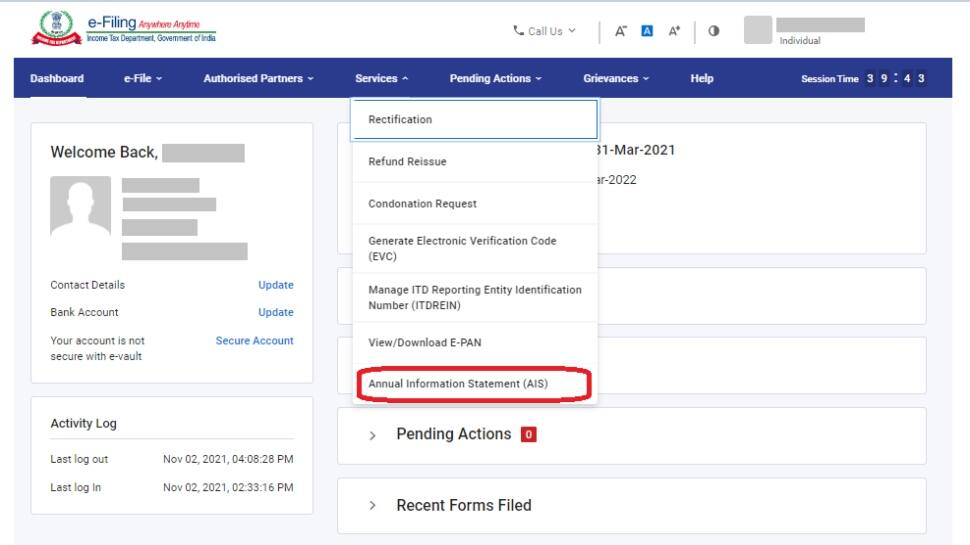Increase font size with the A+ icon
This screenshot has height=545, width=970.
tap(674, 31)
